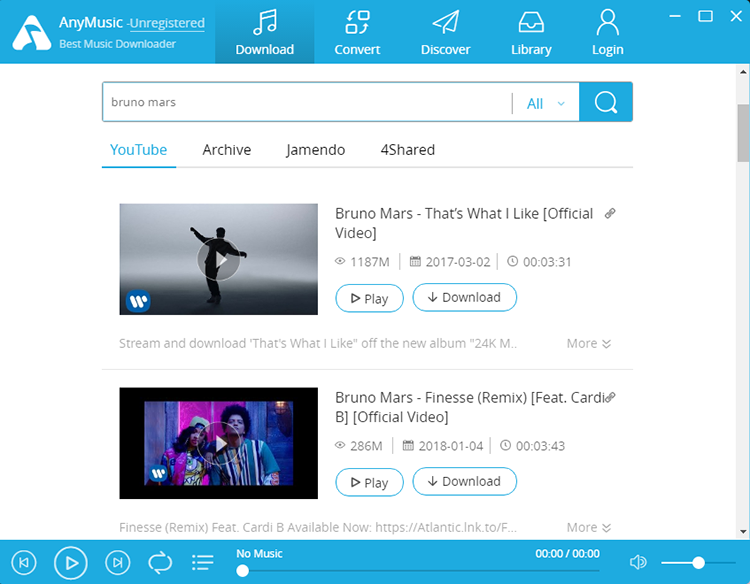Click the vertical scrollbar thumb
This screenshot has height=584, width=750.
click(743, 133)
